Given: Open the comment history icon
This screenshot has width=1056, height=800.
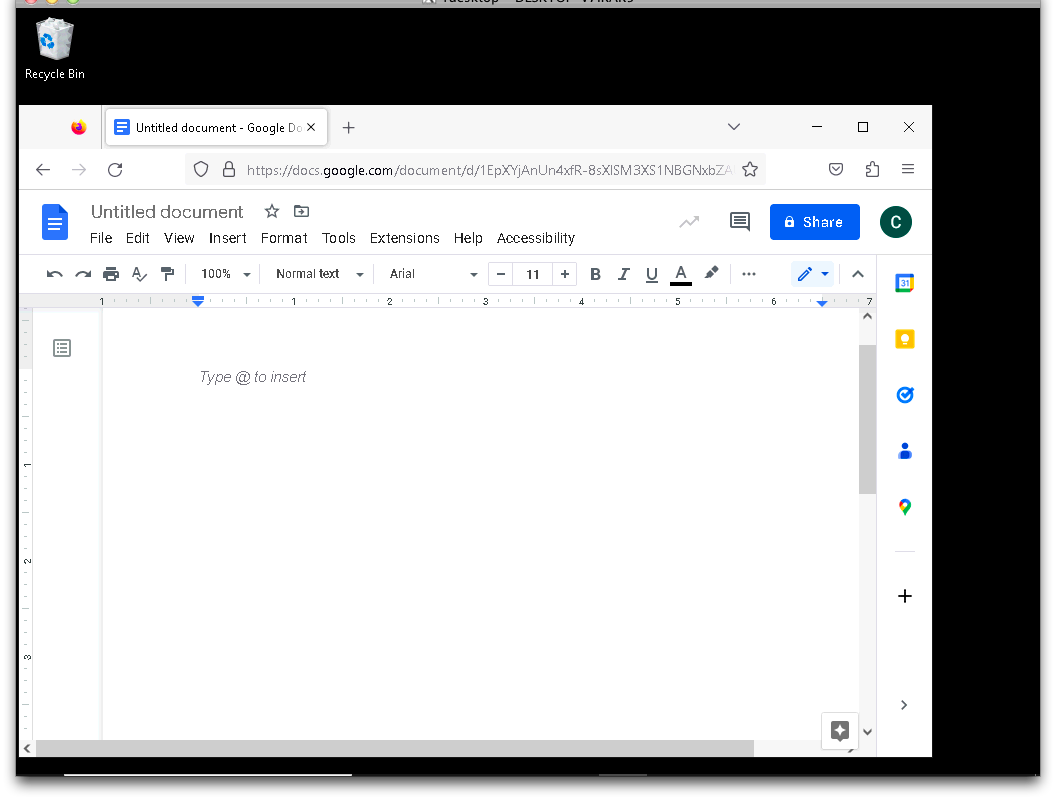Looking at the screenshot, I should point(740,222).
